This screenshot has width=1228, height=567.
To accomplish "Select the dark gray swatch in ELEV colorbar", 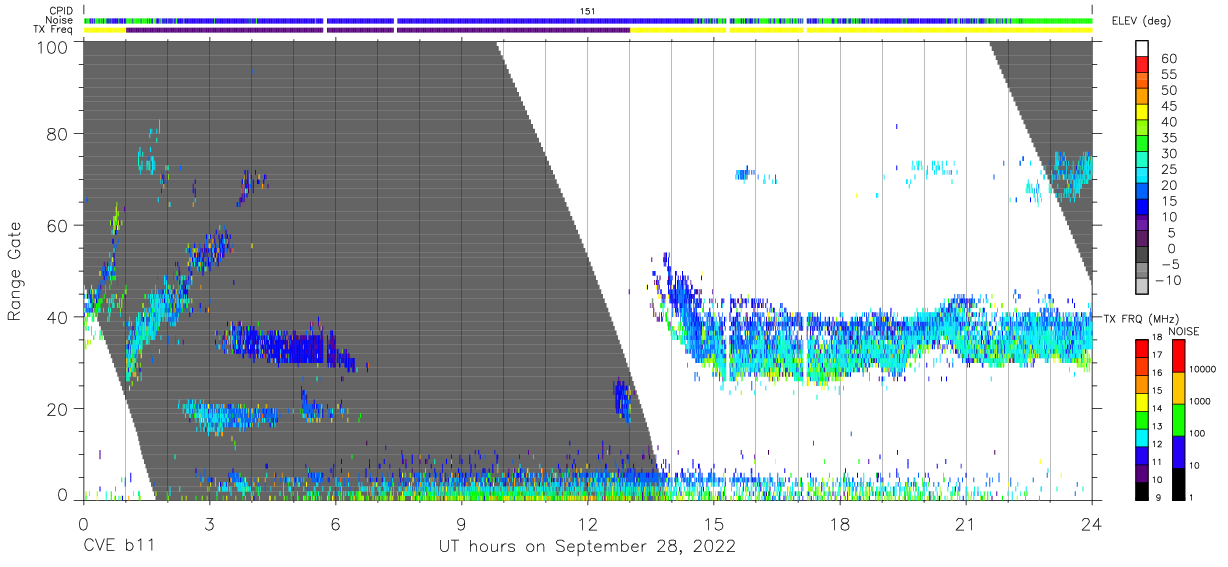I will [x=1143, y=256].
